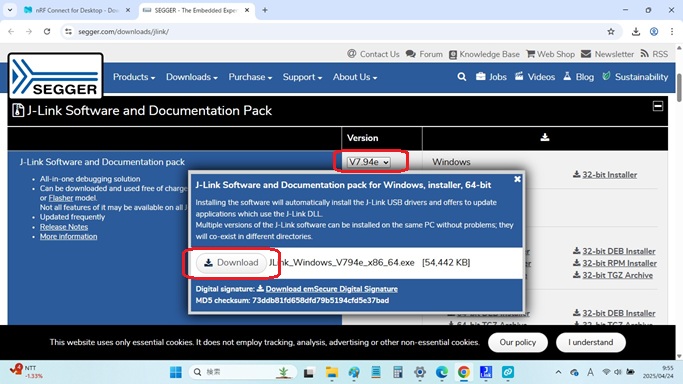Accept cookies with I understand
Viewport: 683px width, 384px height.
(591, 342)
